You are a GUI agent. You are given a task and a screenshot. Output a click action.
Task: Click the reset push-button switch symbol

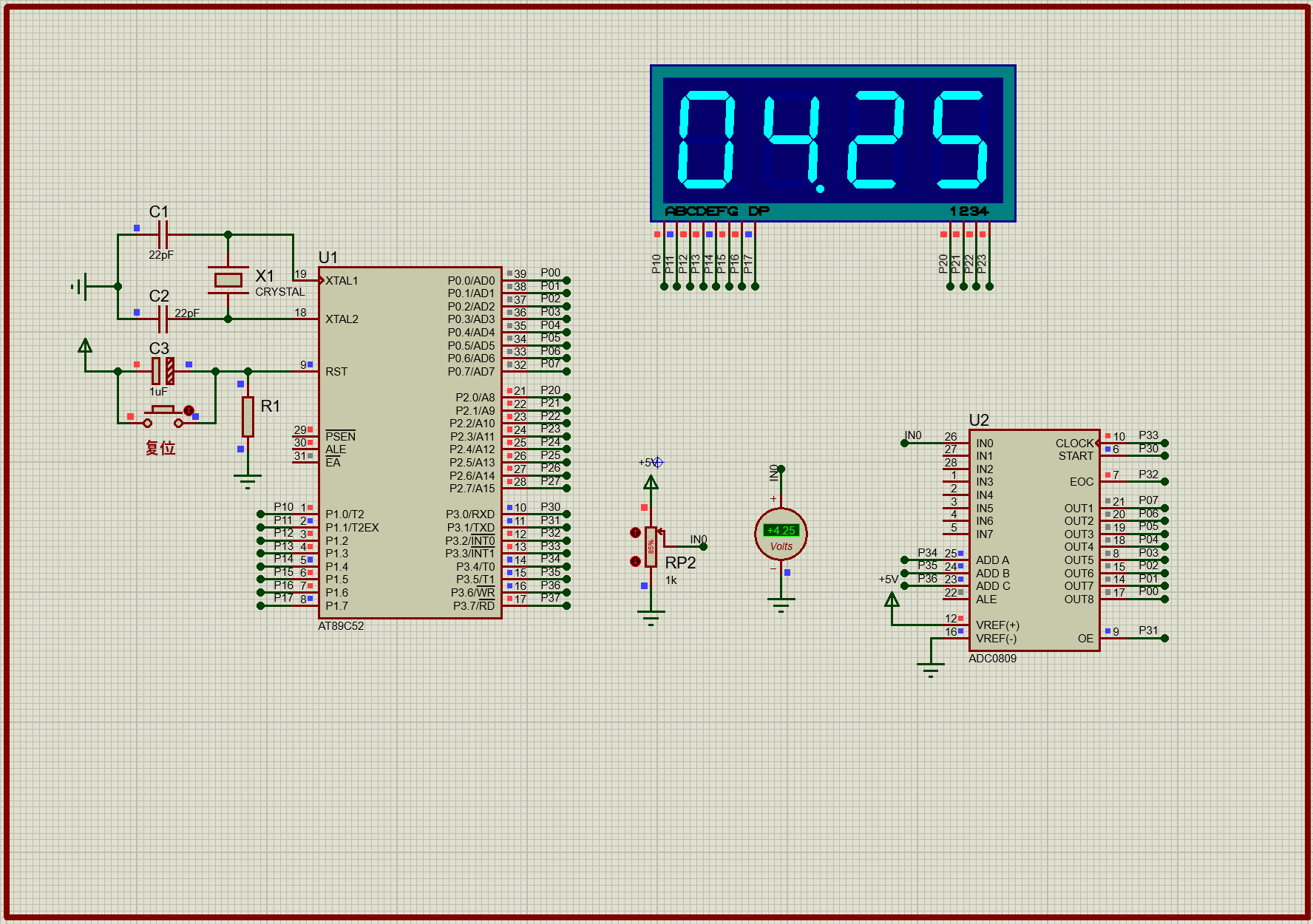tap(163, 416)
